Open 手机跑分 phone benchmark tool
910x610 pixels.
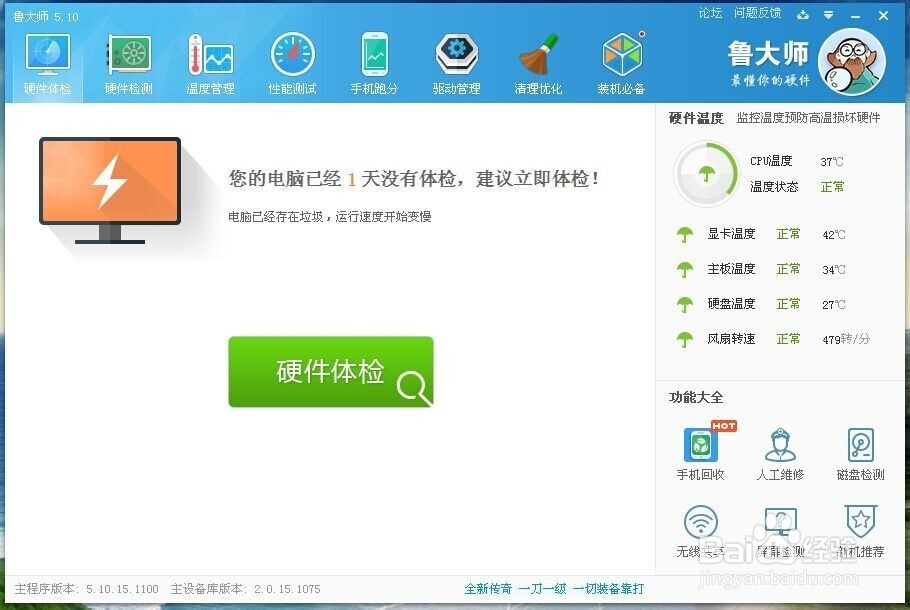point(374,60)
